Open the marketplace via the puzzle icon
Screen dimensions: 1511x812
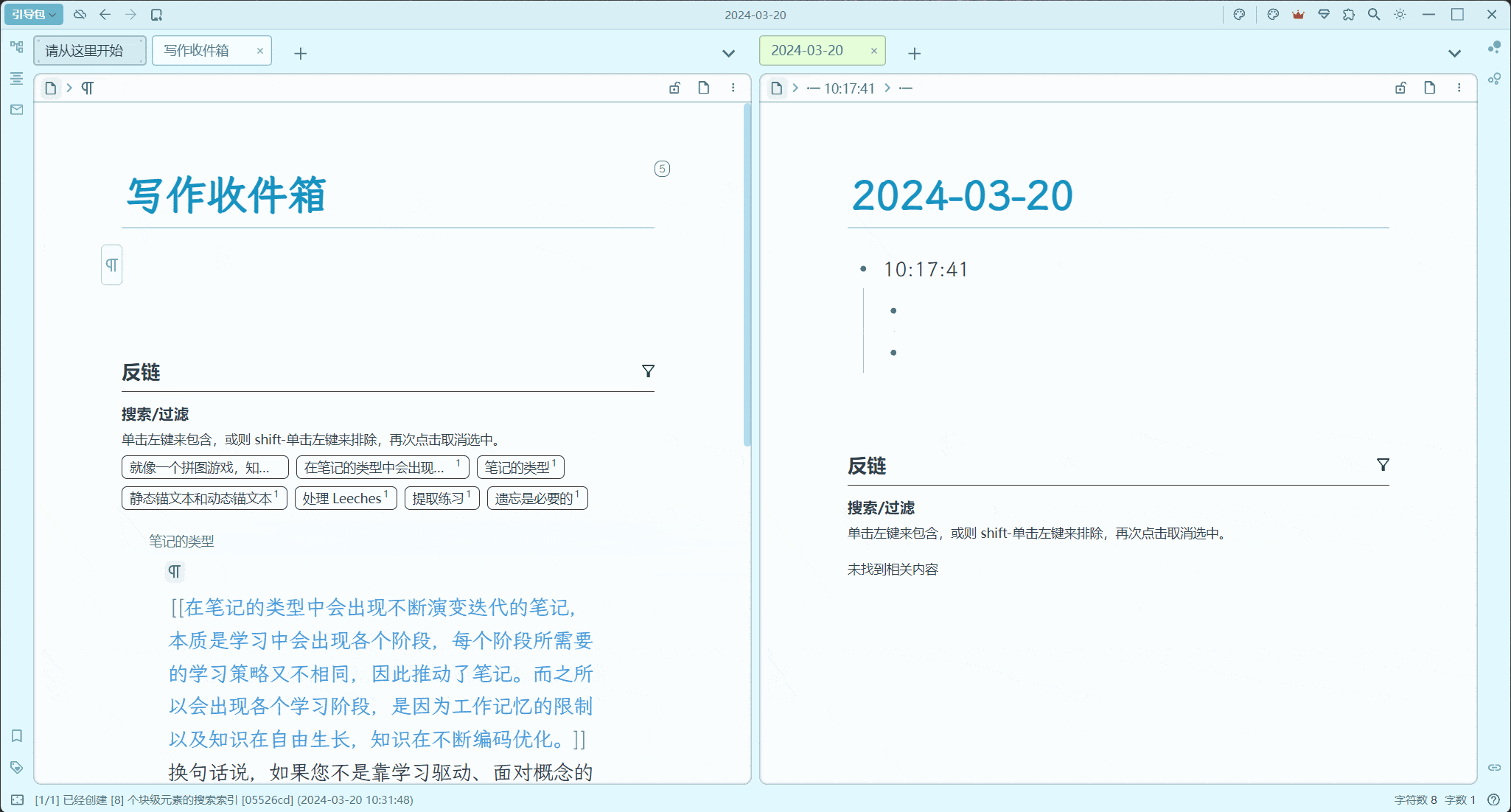(x=1349, y=14)
